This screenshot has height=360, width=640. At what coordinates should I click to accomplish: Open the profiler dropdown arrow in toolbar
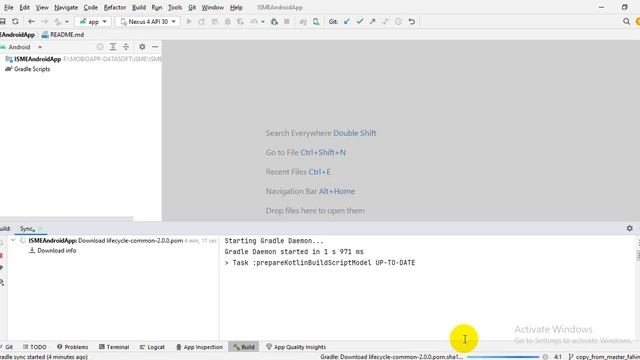(263, 22)
